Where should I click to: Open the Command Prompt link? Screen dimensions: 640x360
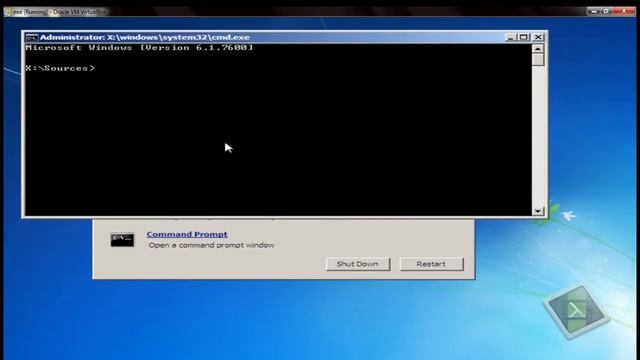[187, 234]
